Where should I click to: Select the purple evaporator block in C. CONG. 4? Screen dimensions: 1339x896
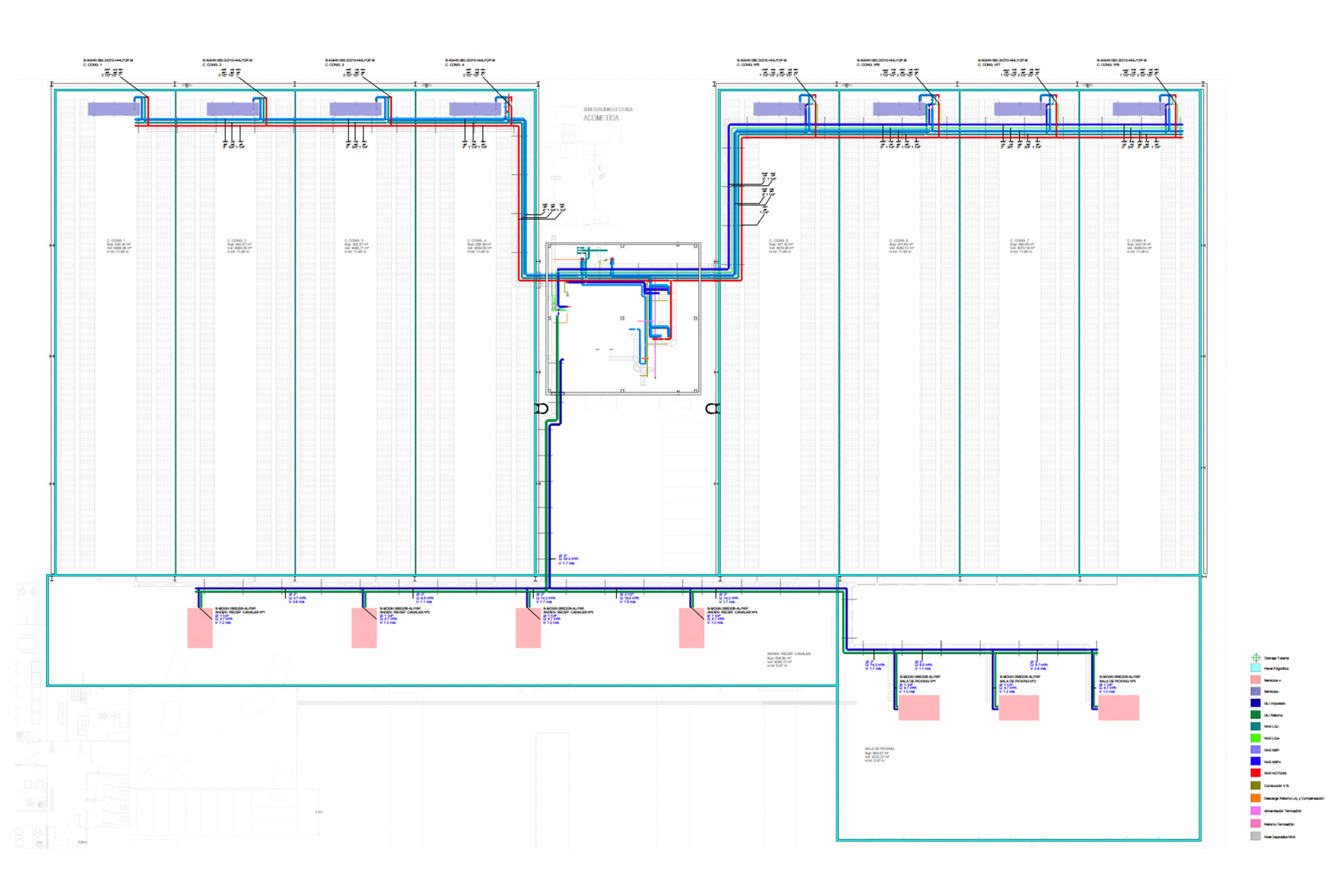click(x=474, y=109)
